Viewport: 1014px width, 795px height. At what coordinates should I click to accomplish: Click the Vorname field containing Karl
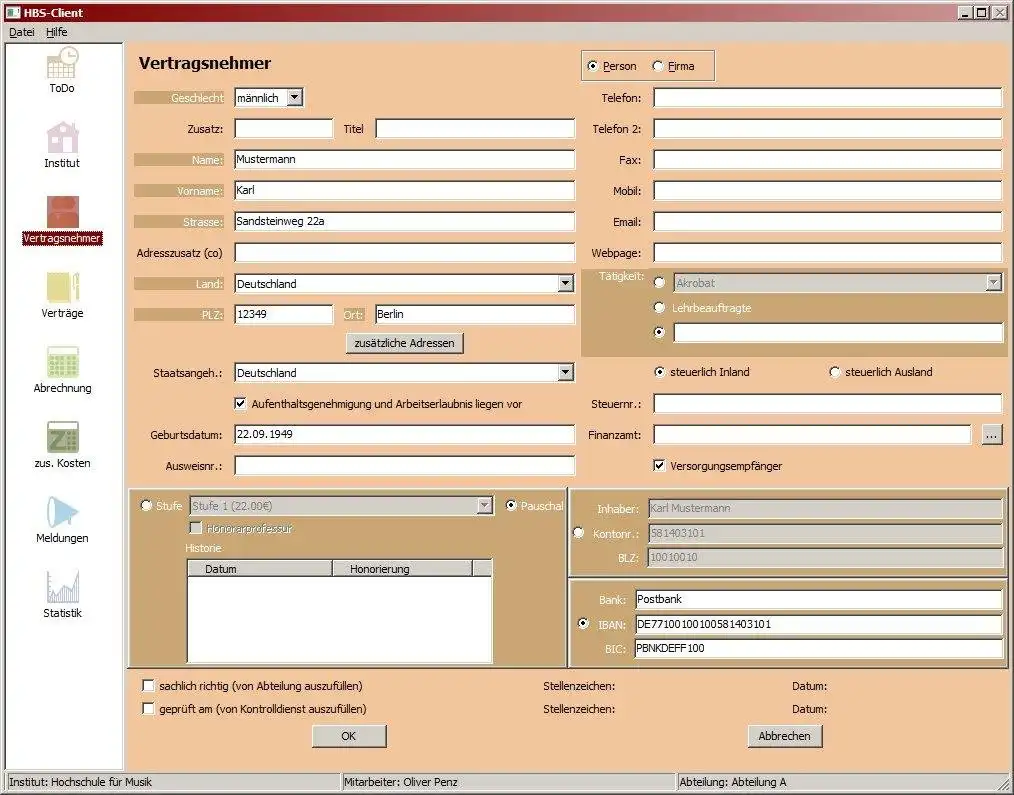(404, 190)
